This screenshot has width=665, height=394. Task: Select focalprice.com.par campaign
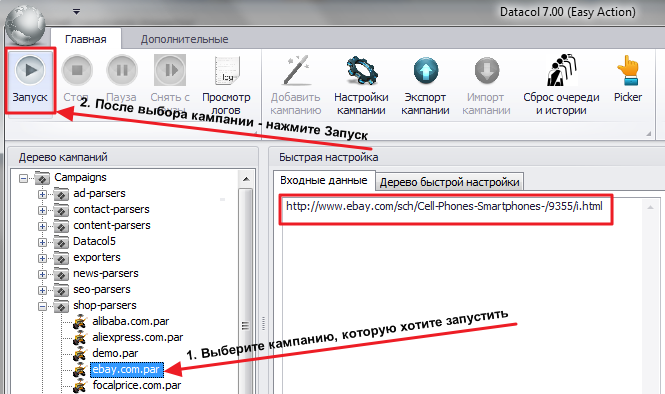coord(137,386)
